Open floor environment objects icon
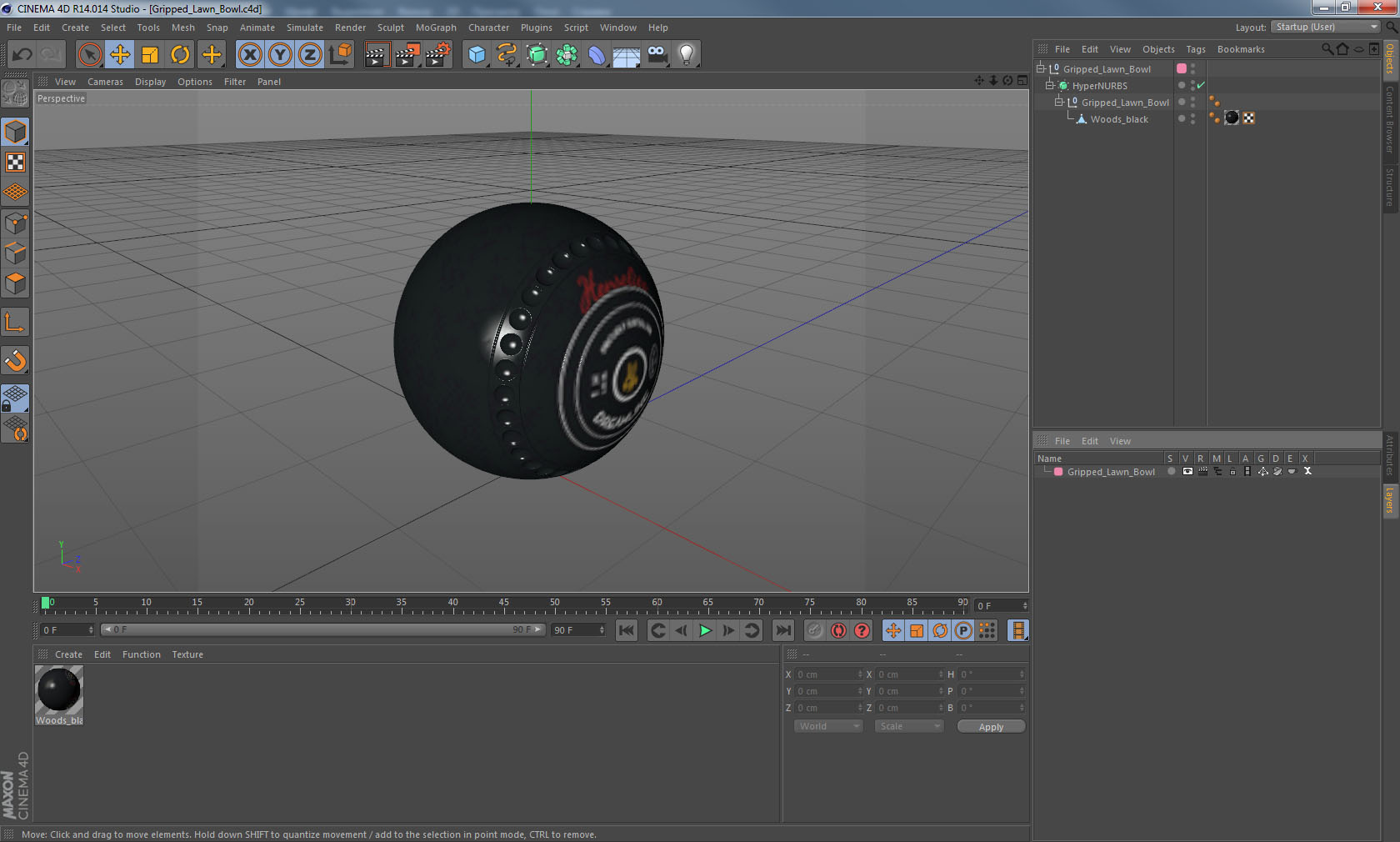Viewport: 1400px width, 842px height. tap(627, 55)
